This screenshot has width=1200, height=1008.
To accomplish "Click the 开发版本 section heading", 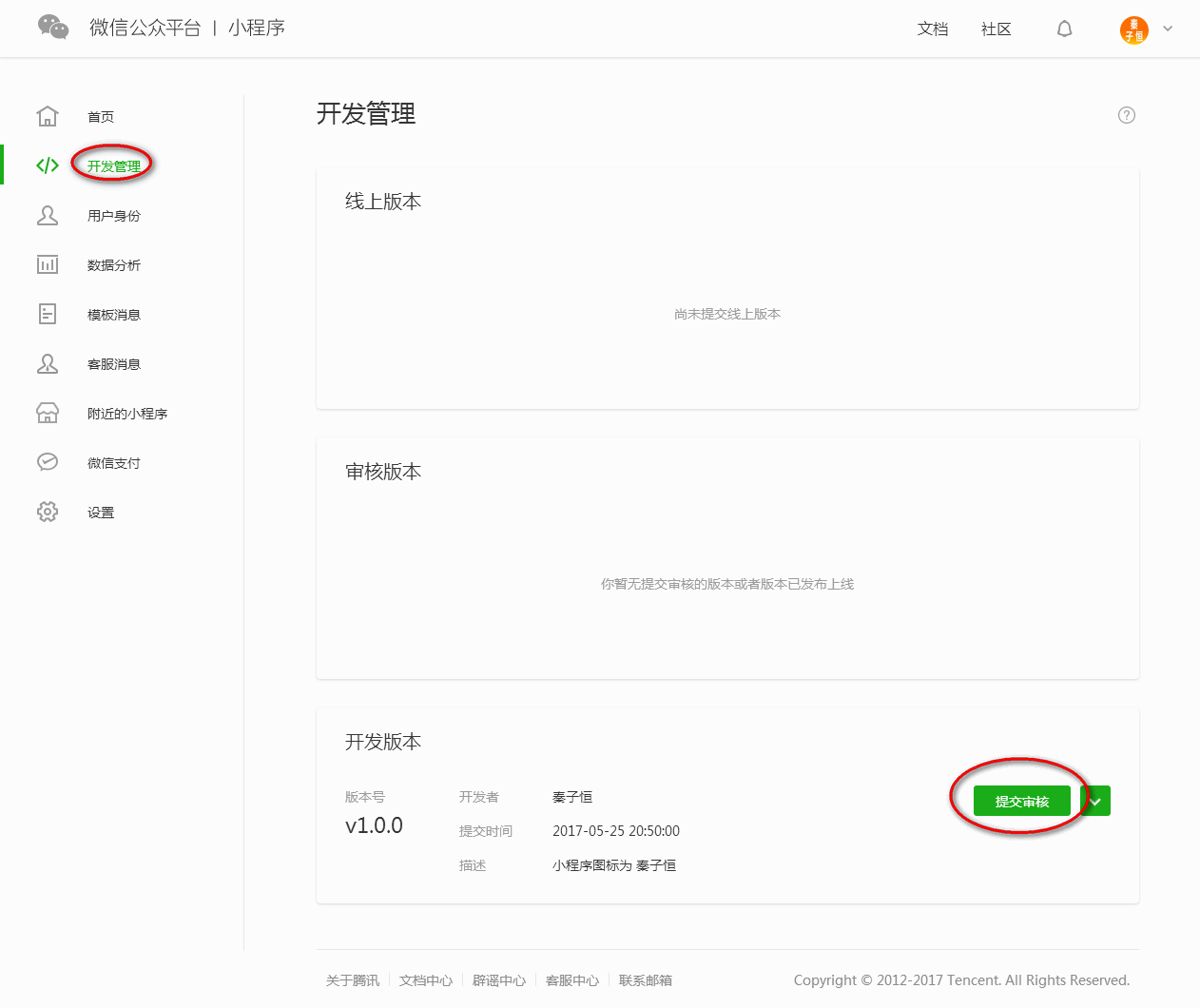I will pyautogui.click(x=383, y=742).
